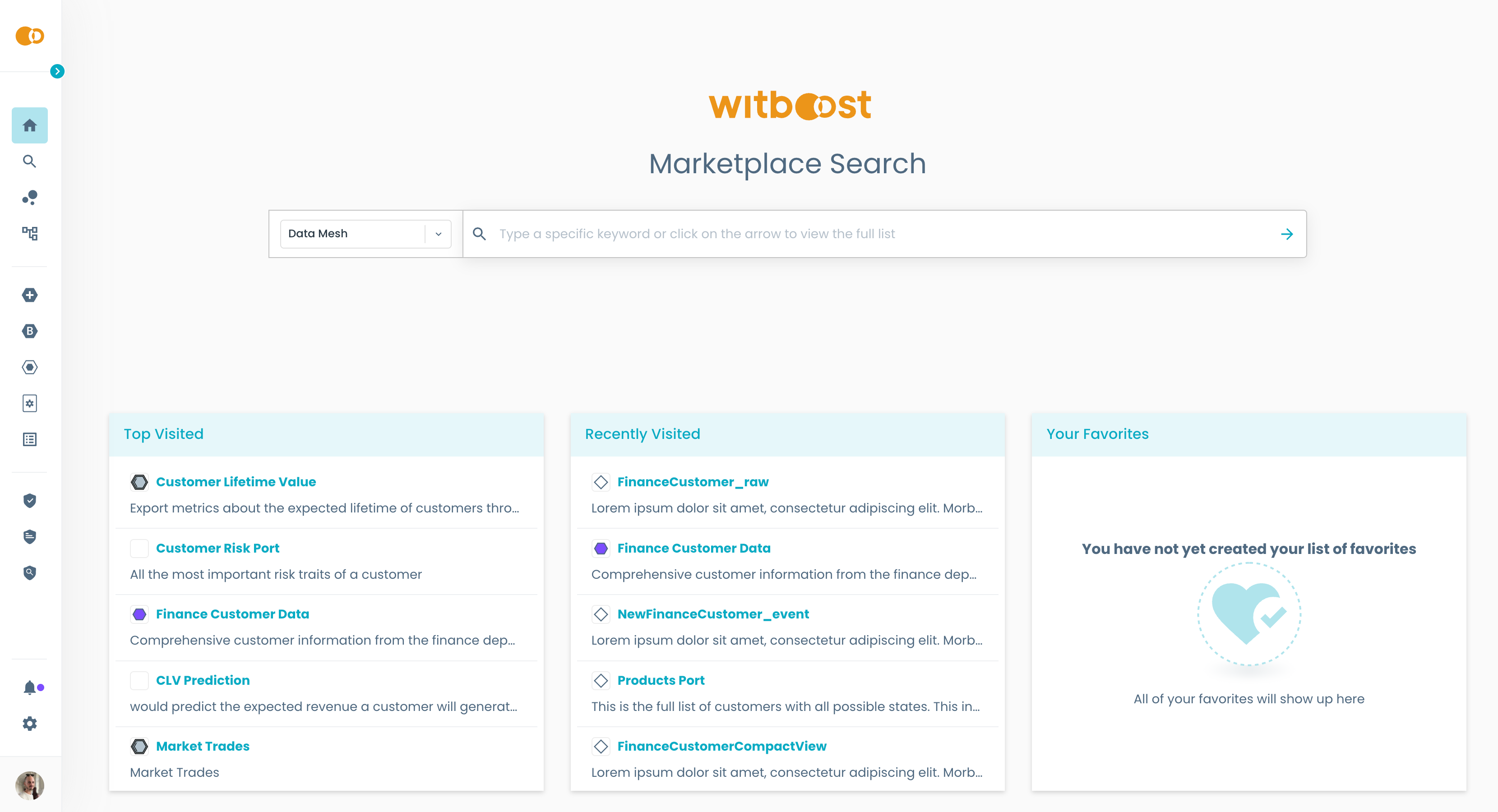Open the shield with magnifier icon
Screen dimensions: 1498x812
[x=30, y=572]
